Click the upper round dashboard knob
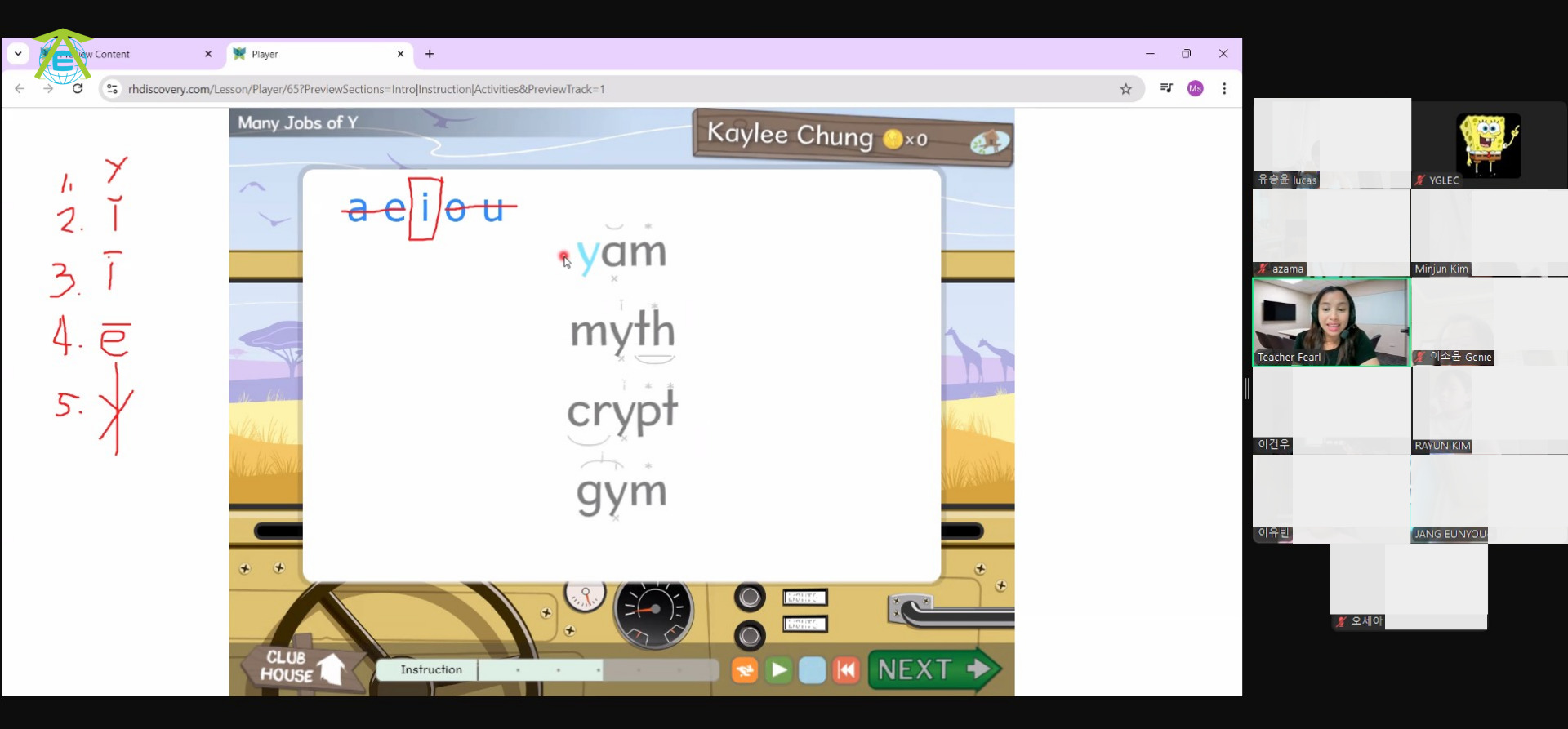The width and height of the screenshot is (1568, 729). click(x=750, y=598)
